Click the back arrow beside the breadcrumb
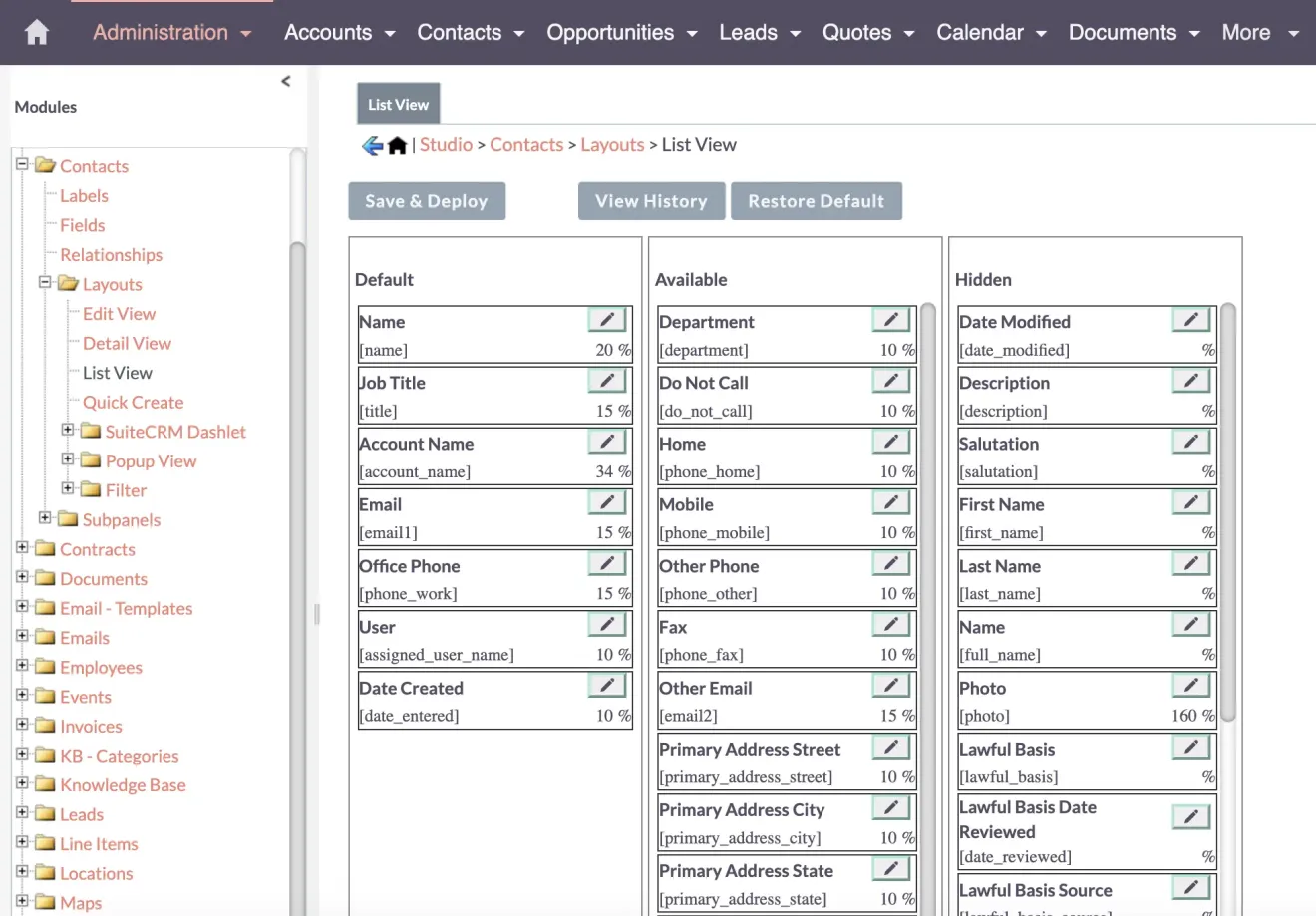 point(370,145)
